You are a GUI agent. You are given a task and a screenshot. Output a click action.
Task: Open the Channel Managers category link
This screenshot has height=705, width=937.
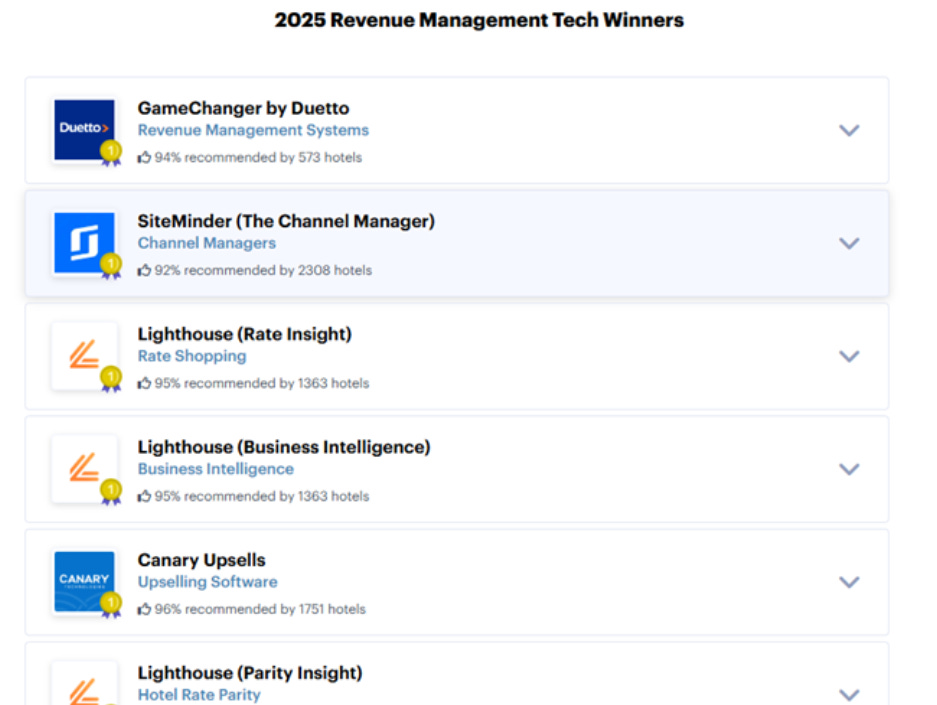pos(207,243)
